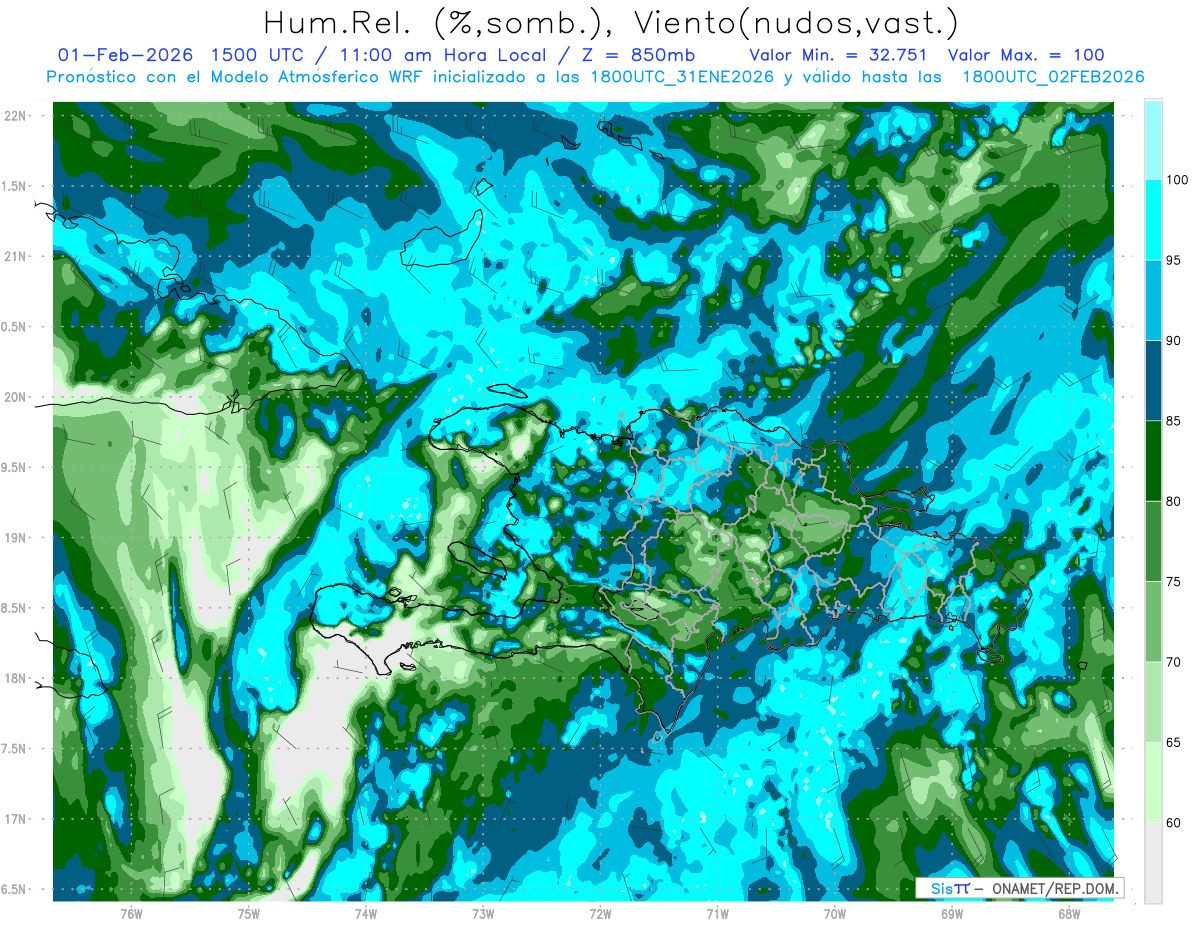Select the gray legend swatch below 60
The height and width of the screenshot is (927, 1200).
[x=1153, y=863]
